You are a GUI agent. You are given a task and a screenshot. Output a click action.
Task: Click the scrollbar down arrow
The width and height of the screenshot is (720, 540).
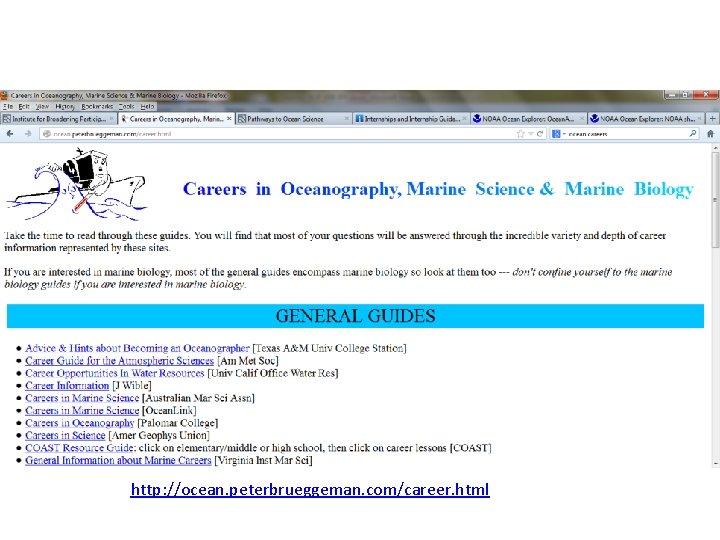click(715, 463)
